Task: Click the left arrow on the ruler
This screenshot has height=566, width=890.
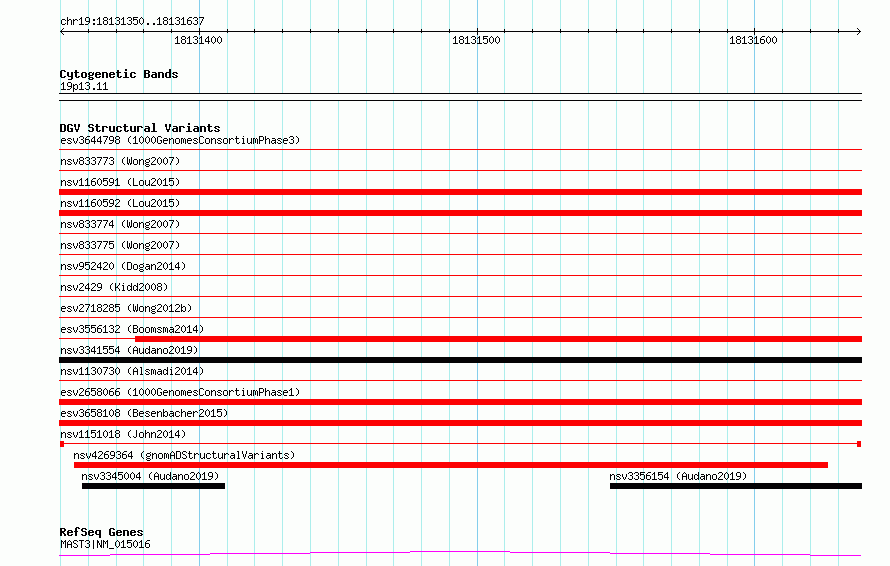Action: (x=62, y=31)
